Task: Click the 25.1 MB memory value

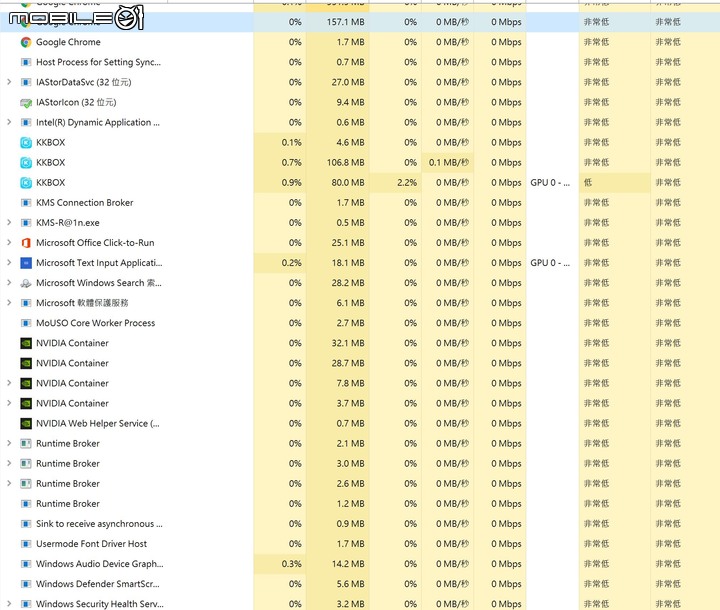Action: 348,243
